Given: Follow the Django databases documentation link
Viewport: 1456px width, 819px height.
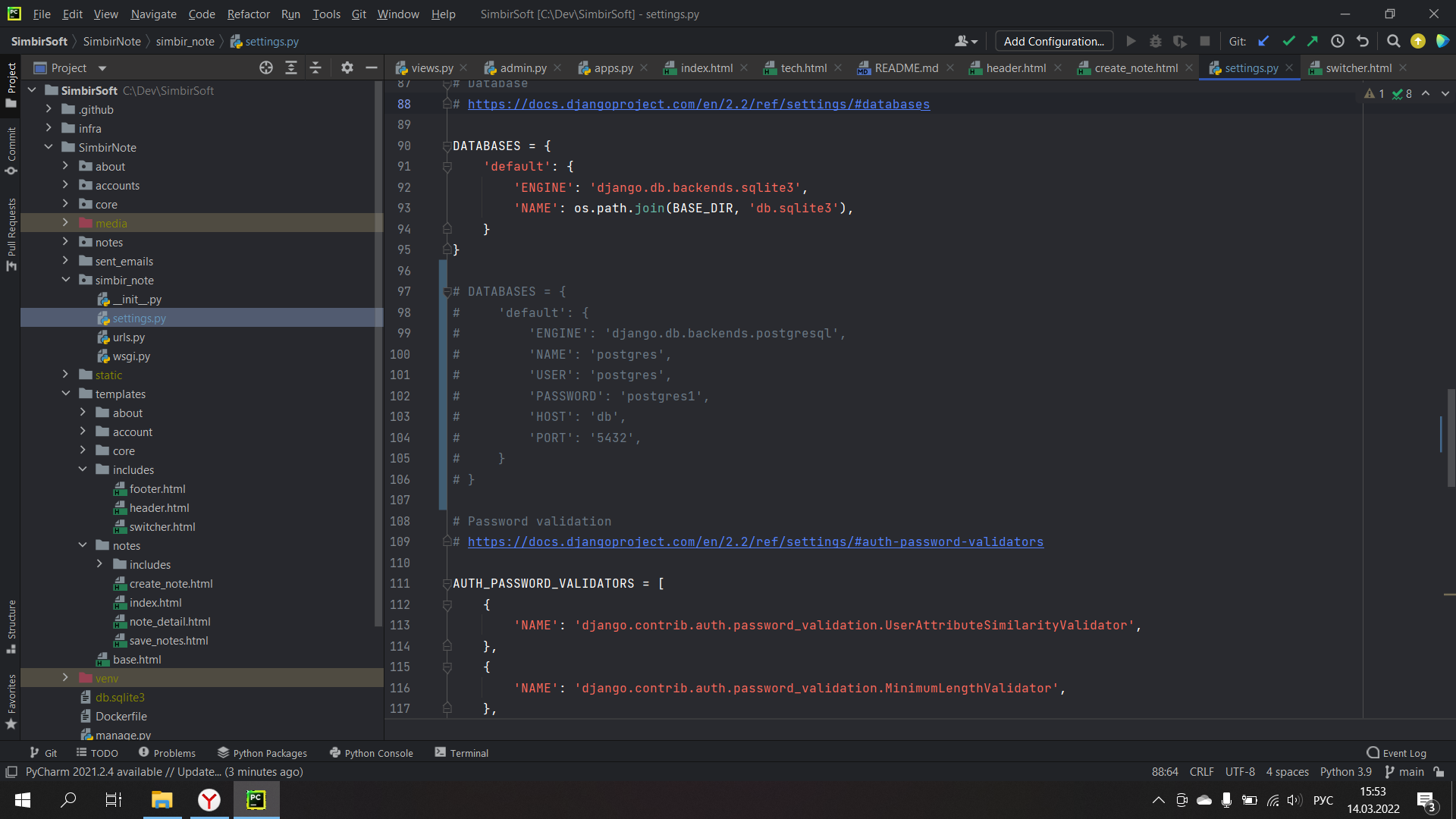Looking at the screenshot, I should pos(698,104).
